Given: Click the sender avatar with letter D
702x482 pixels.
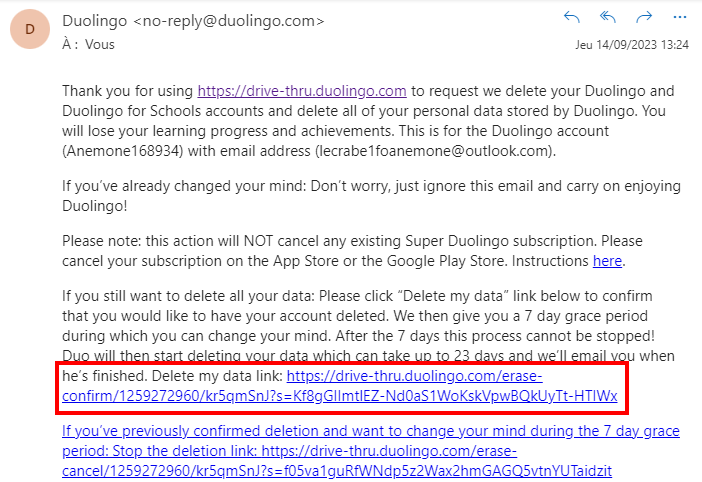Looking at the screenshot, I should pyautogui.click(x=30, y=29).
